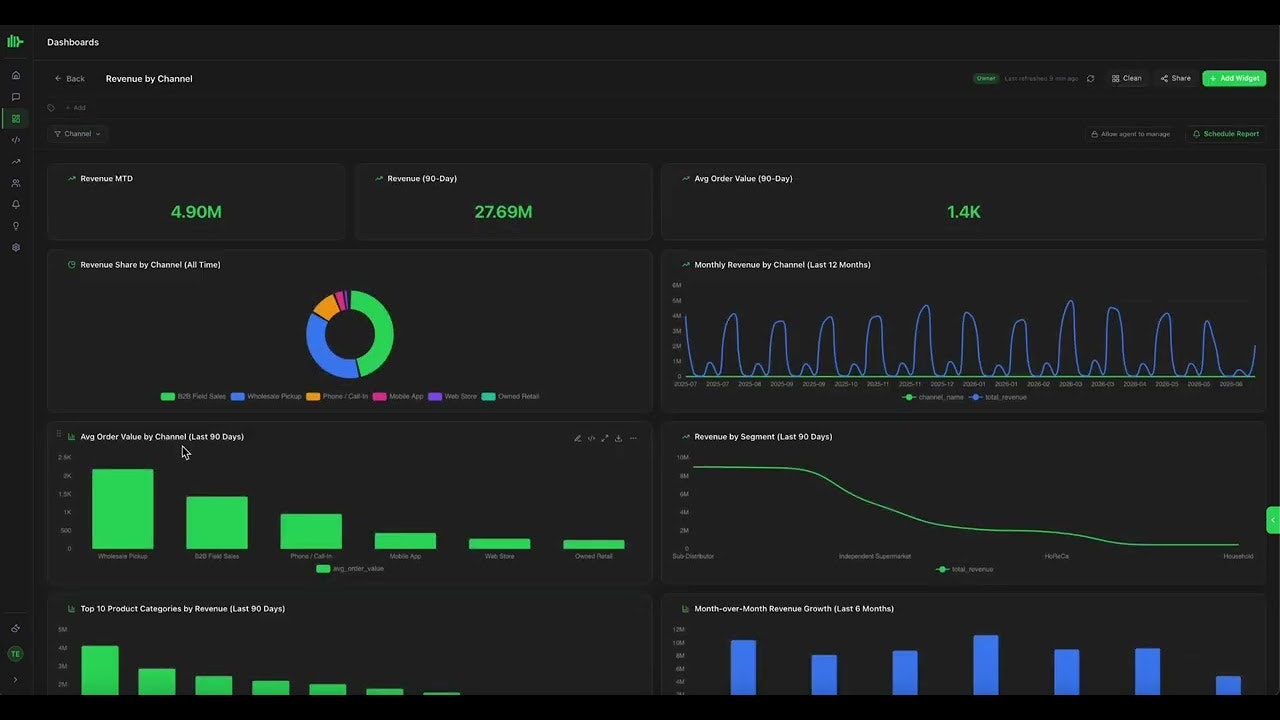
Task: Expand the sidebar with bottom chevron
Action: pos(15,680)
